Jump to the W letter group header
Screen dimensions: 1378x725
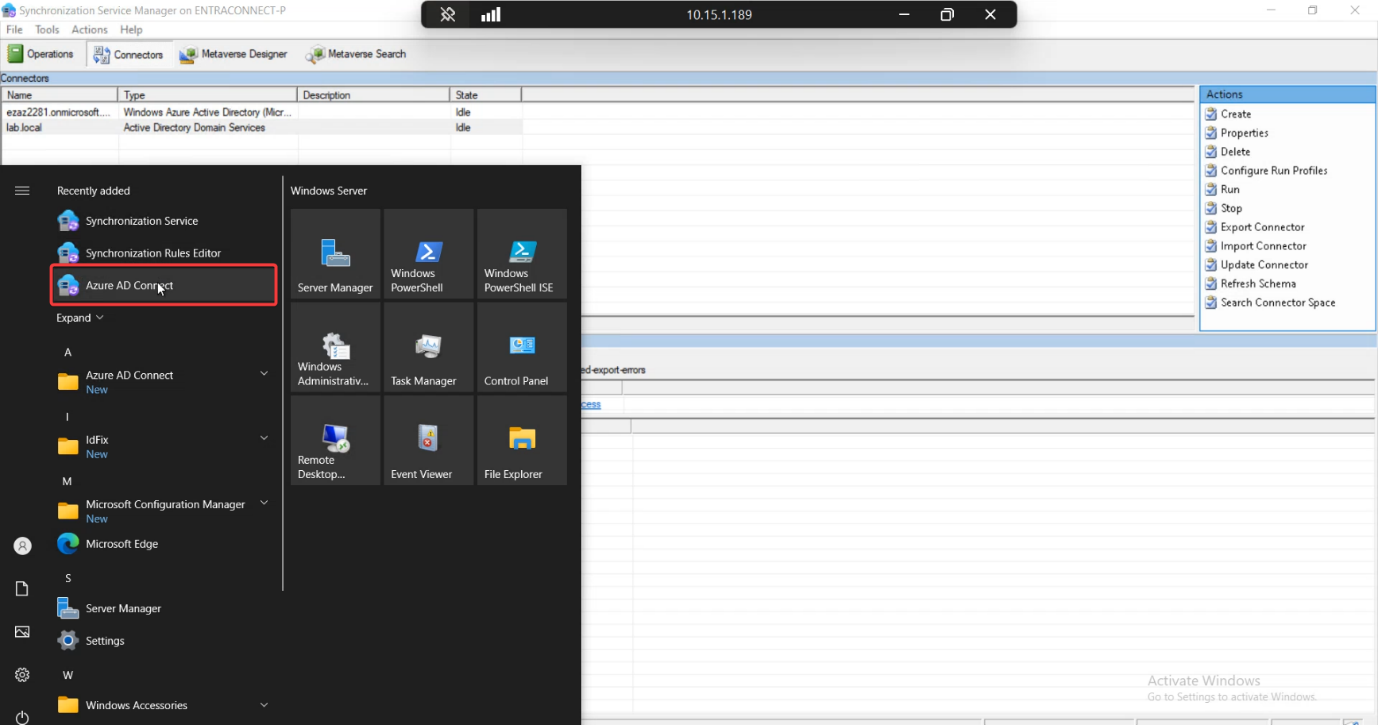68,675
